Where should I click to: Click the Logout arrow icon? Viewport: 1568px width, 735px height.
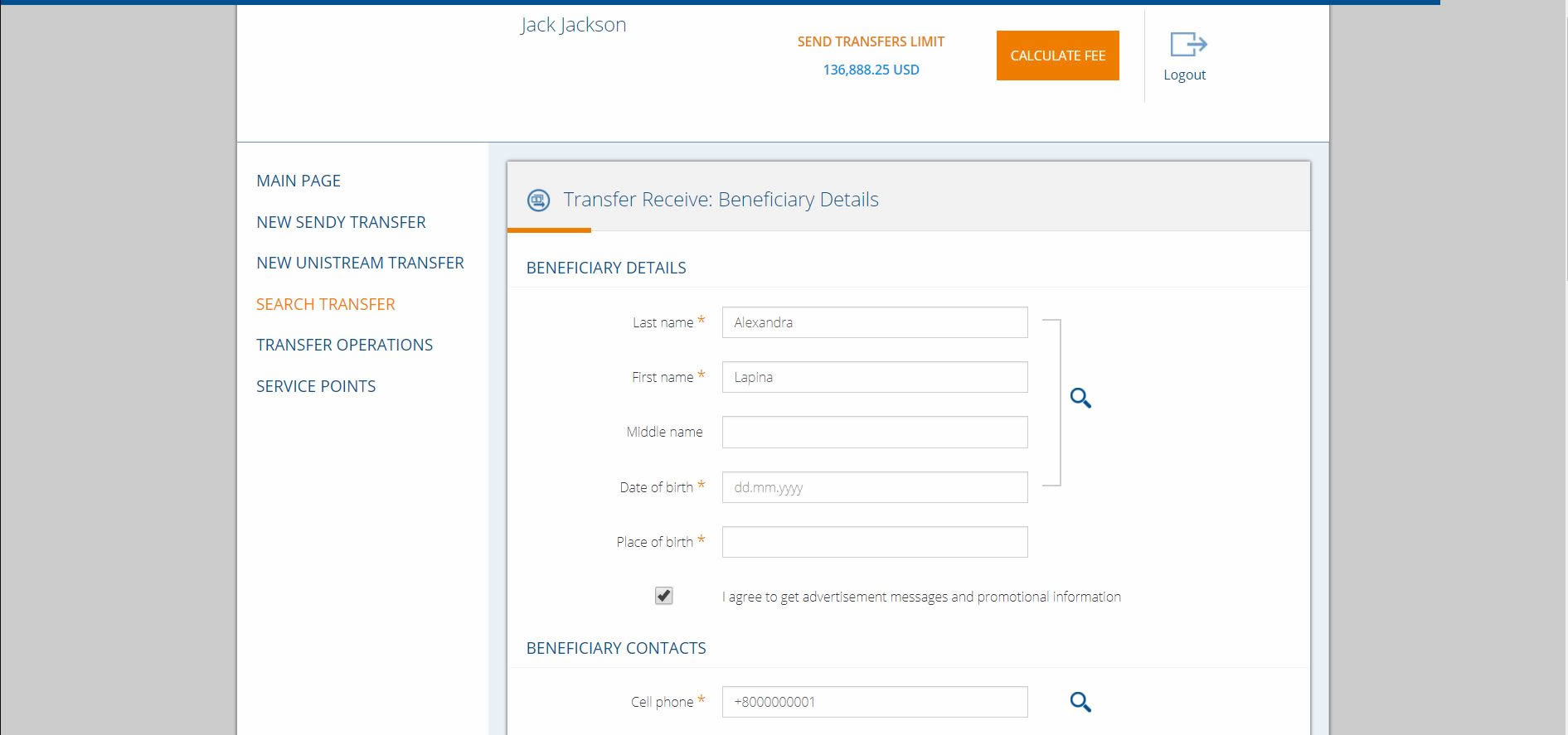(x=1188, y=44)
